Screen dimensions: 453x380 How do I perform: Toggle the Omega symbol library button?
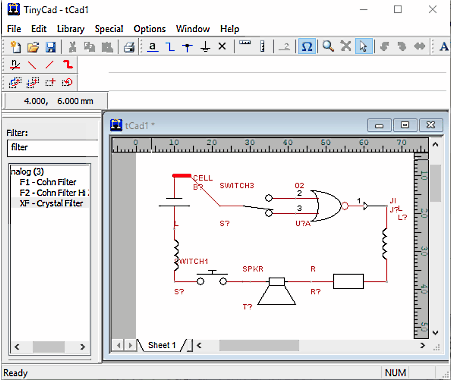pos(307,46)
